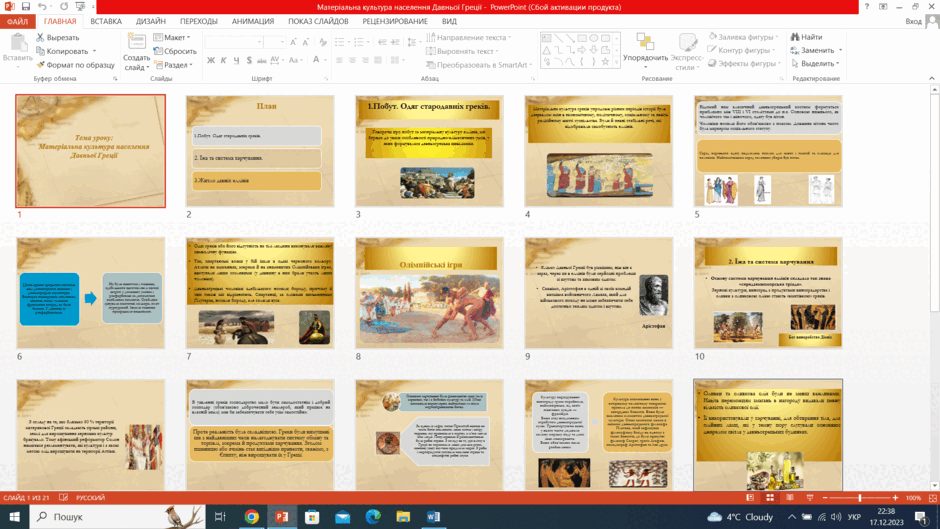
Task: Select slide 8 Олімпійські ігри thumbnail
Action: point(429,293)
